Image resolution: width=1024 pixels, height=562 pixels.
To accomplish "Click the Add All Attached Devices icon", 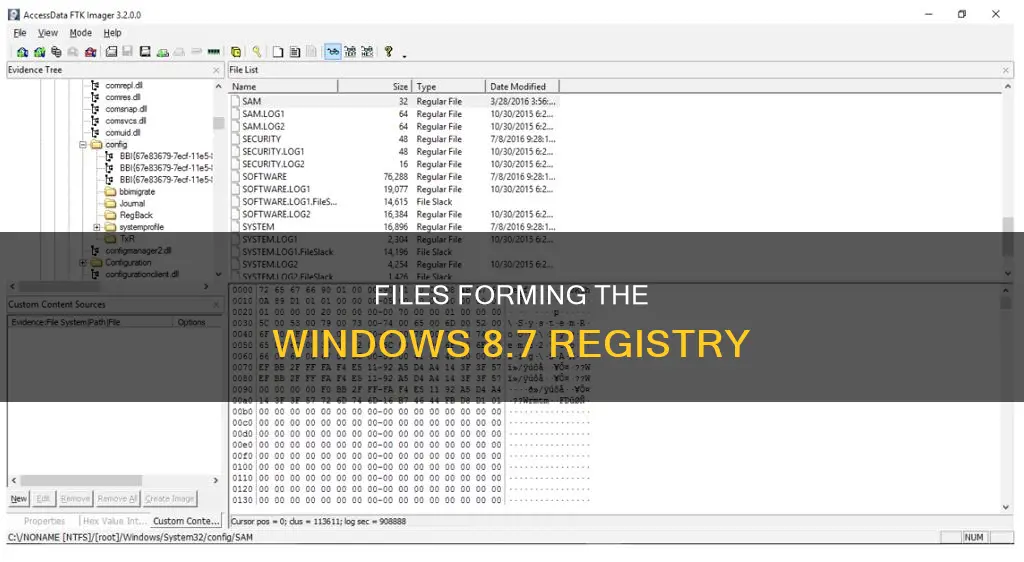I will coord(39,52).
